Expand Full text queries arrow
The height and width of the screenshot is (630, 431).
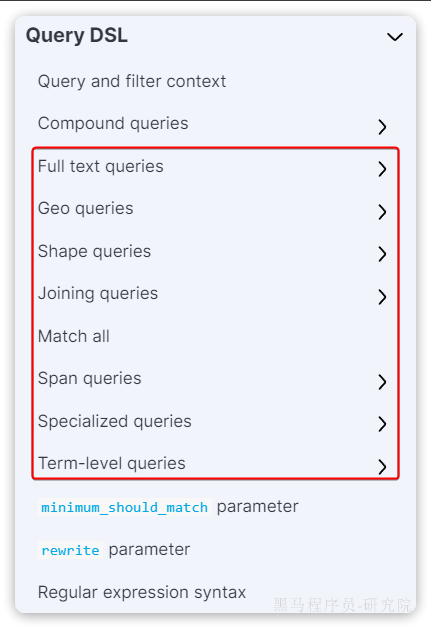(x=382, y=169)
